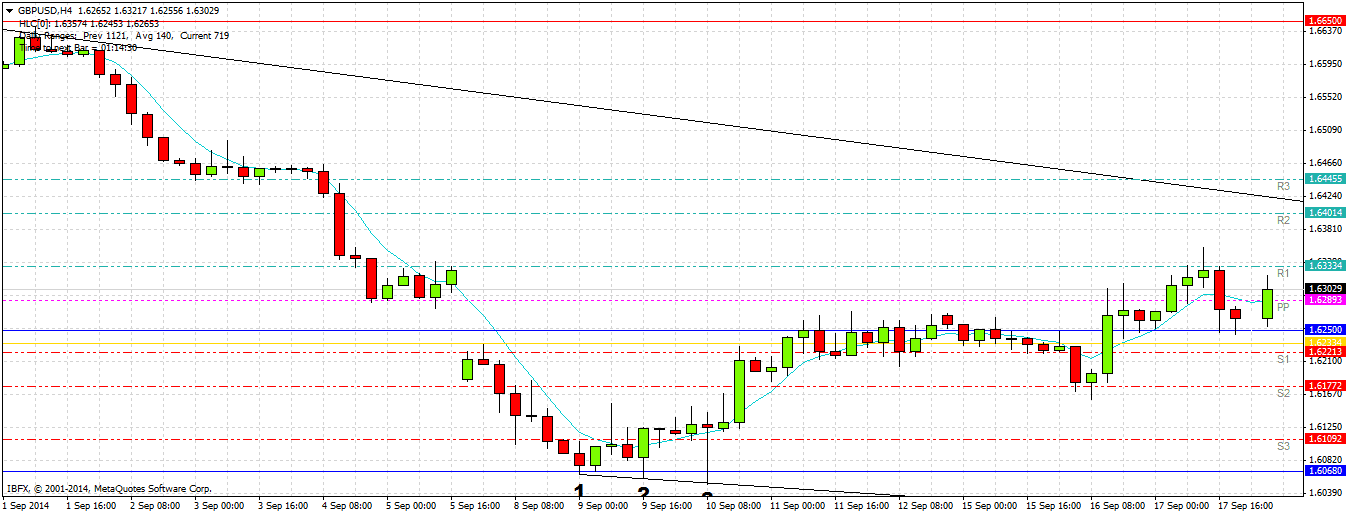
Task: Click the S1 support label
Action: point(1284,359)
